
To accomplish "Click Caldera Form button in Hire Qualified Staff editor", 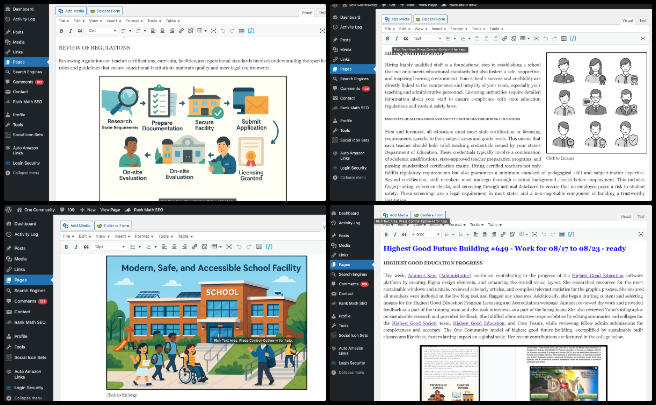I will point(430,19).
